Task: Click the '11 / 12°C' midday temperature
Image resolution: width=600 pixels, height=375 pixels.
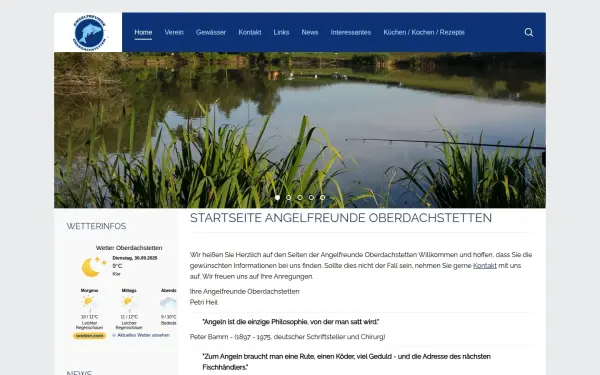Action: pyautogui.click(x=129, y=317)
